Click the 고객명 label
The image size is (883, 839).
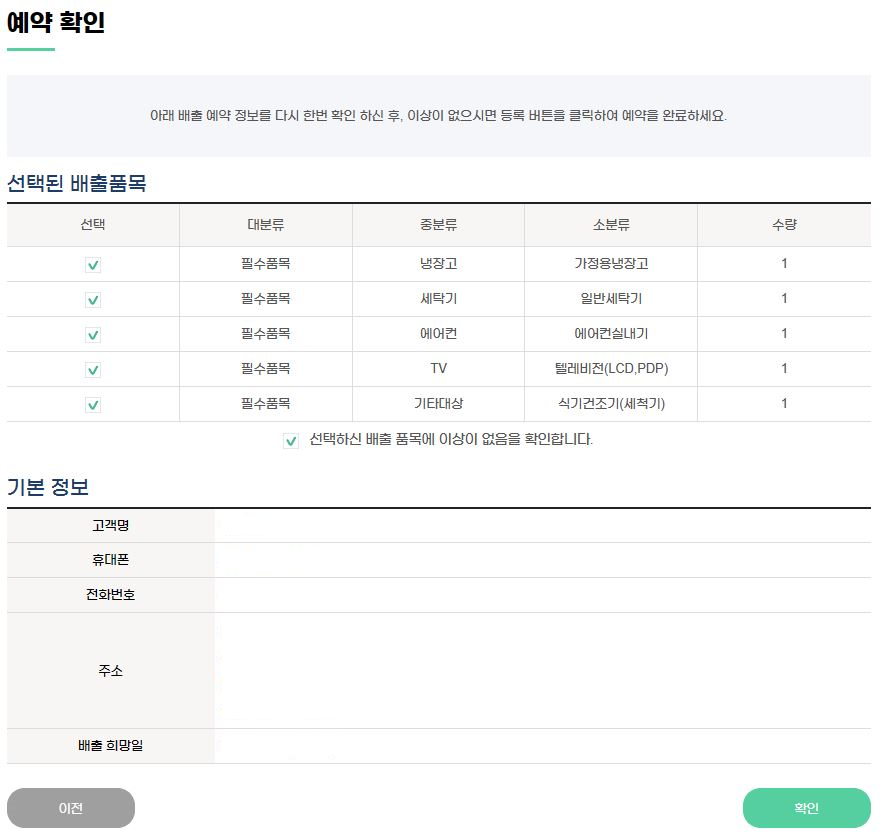click(110, 525)
